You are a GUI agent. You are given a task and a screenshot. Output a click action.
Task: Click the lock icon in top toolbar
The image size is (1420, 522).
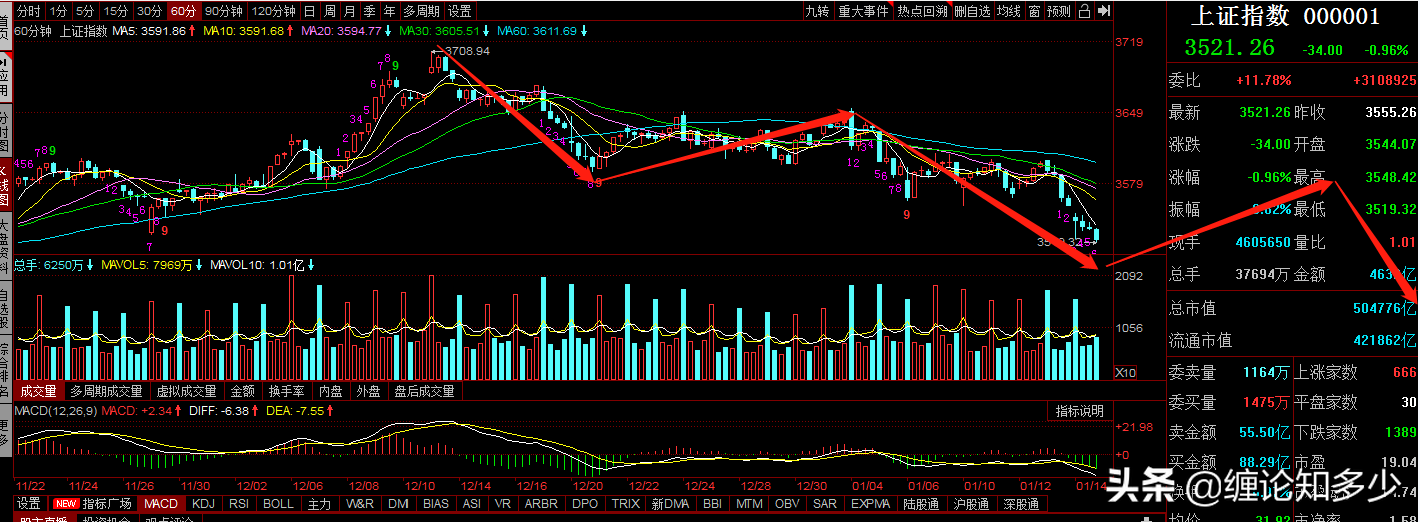click(x=1083, y=11)
